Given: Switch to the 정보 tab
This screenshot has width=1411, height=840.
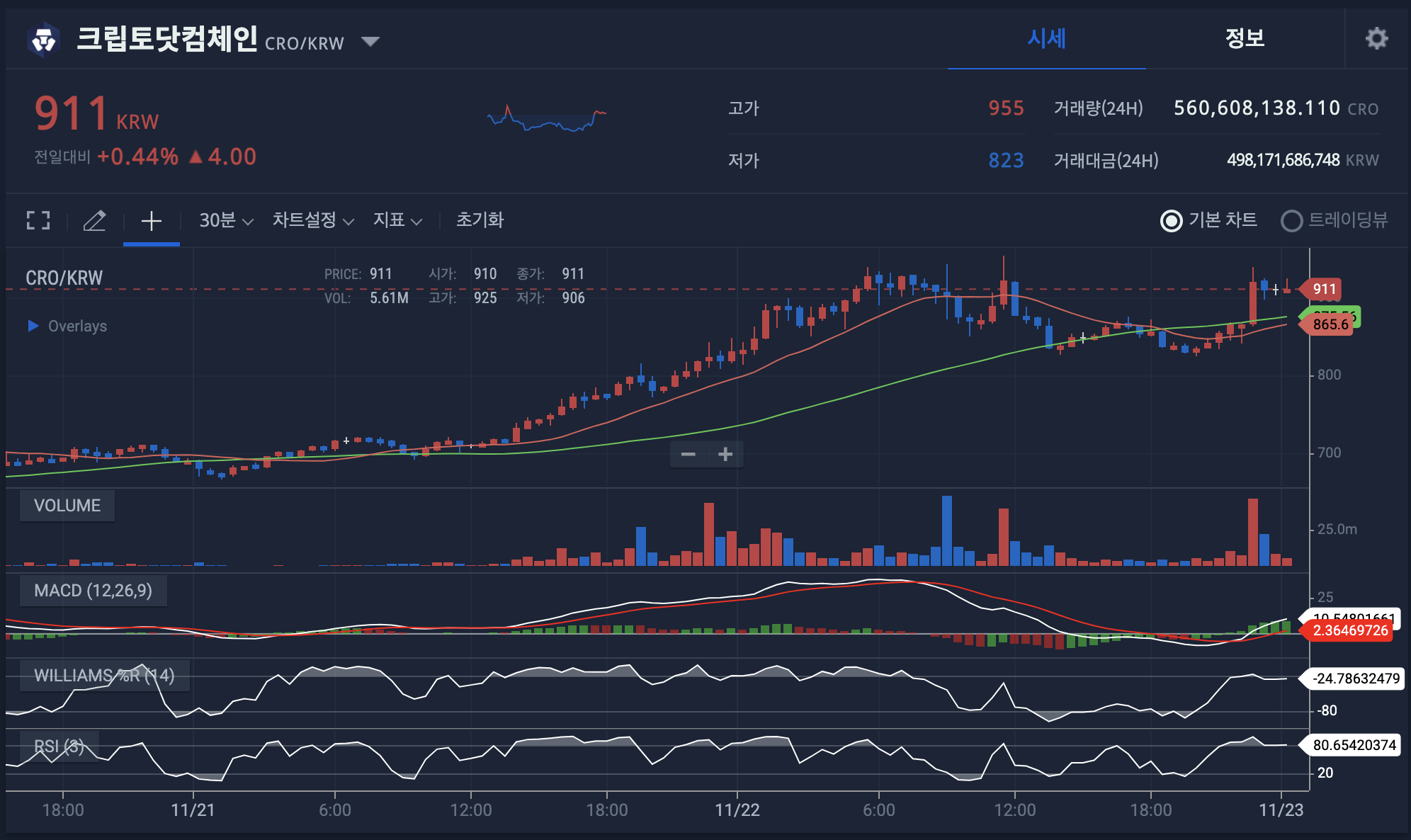Looking at the screenshot, I should coord(1245,38).
